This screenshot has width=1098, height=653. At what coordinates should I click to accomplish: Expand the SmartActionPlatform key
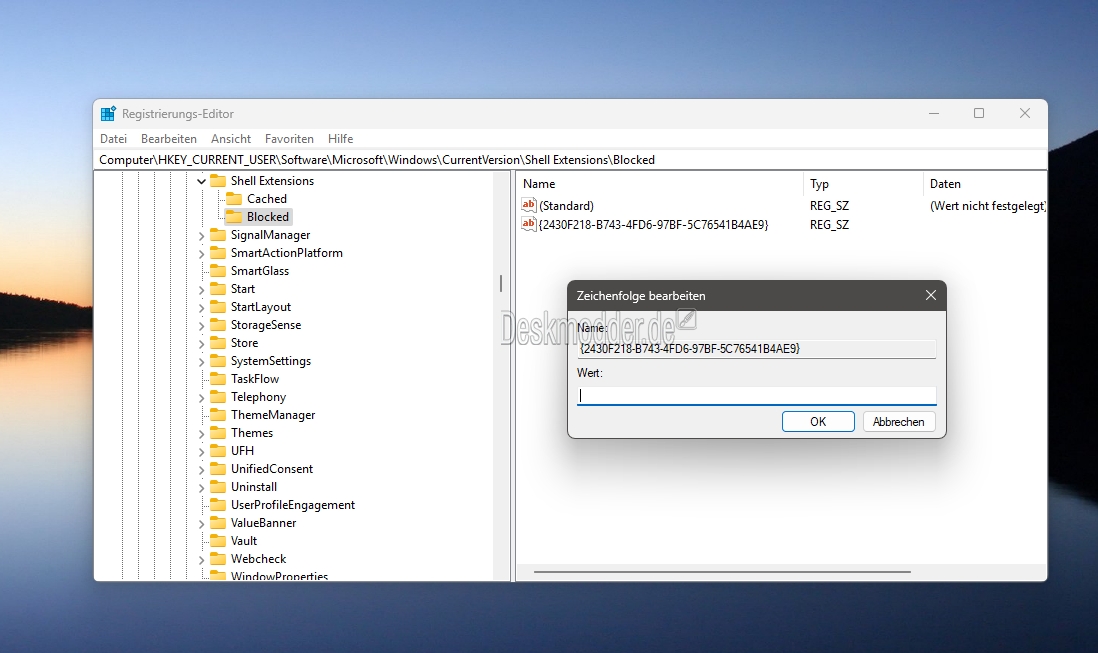(202, 253)
